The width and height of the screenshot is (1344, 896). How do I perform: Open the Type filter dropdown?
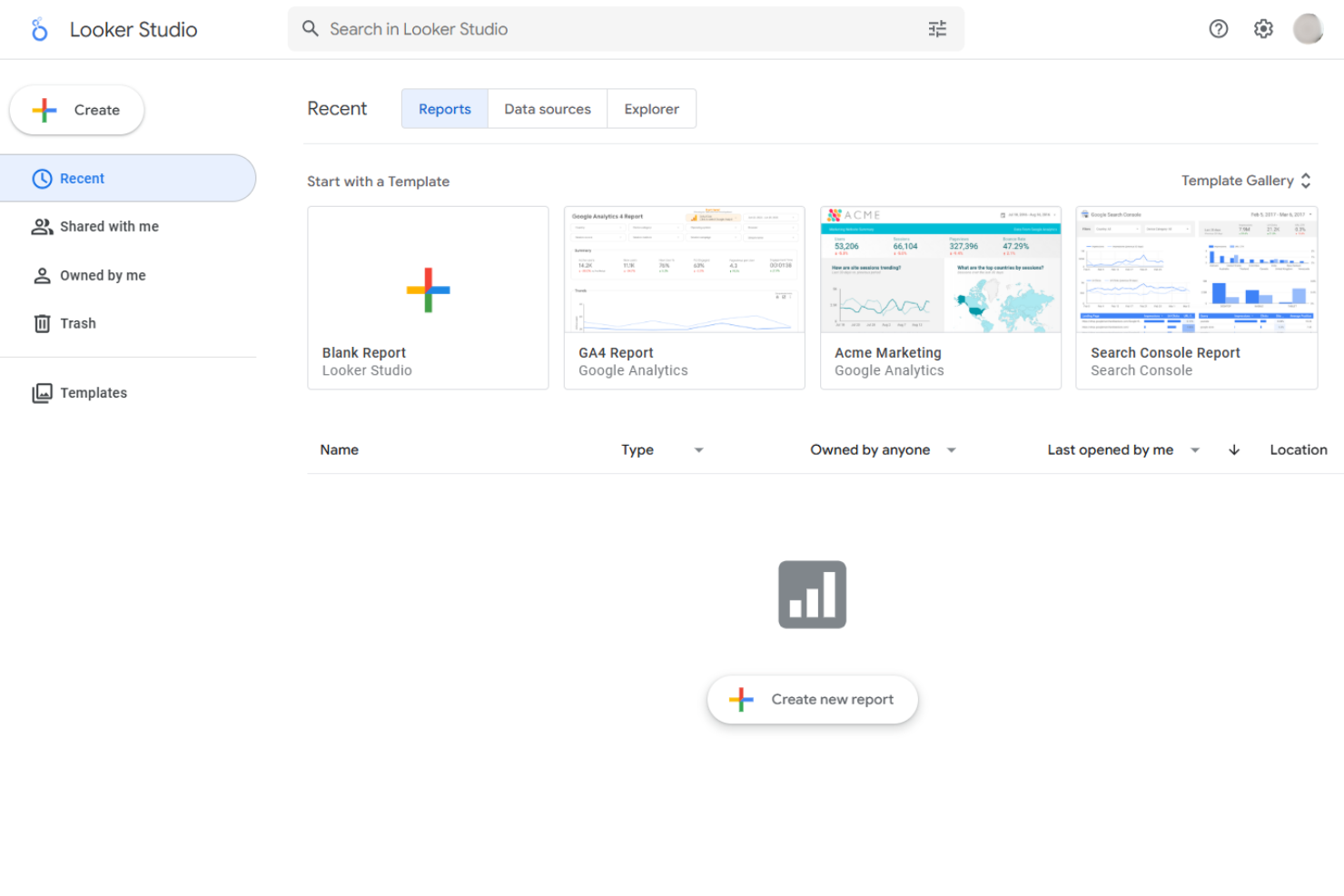(x=698, y=449)
